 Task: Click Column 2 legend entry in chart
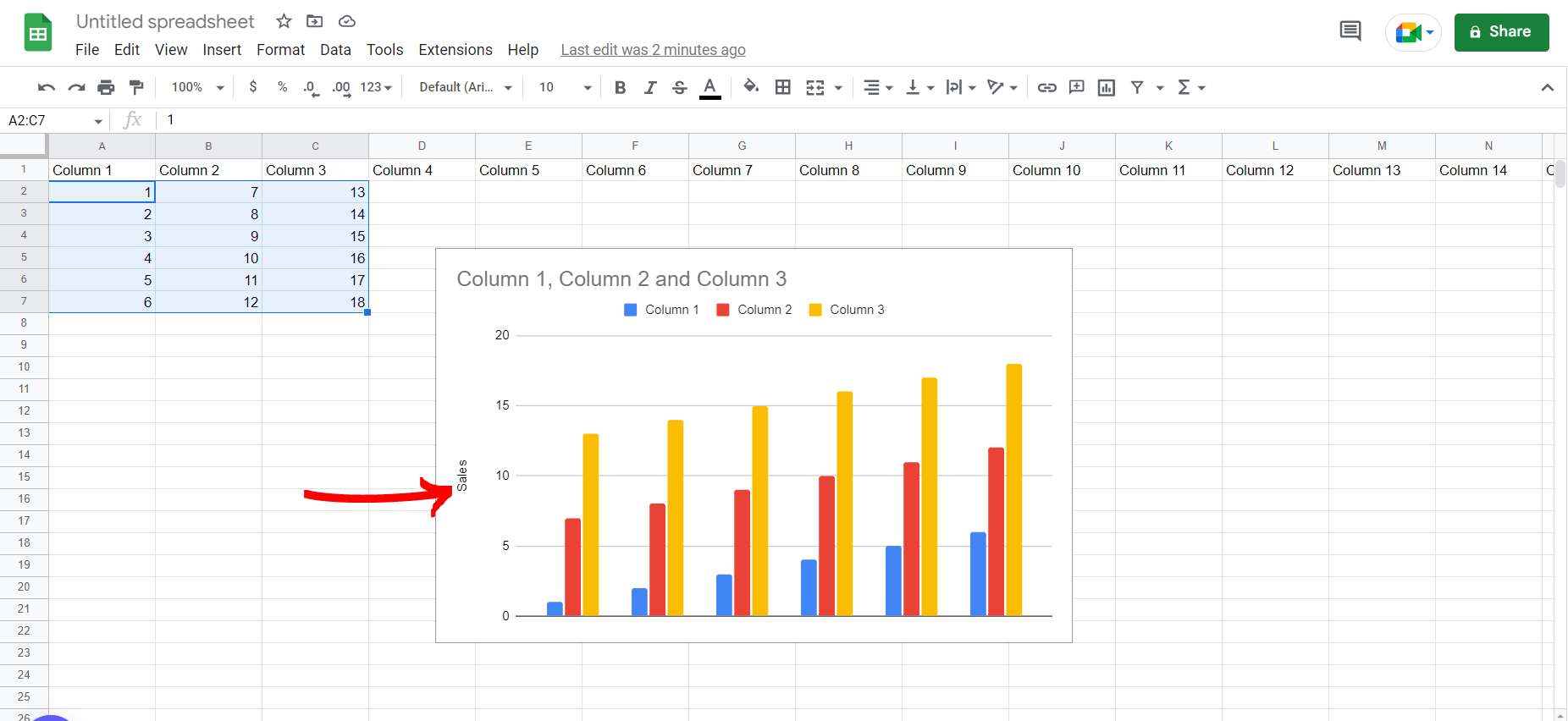tap(754, 310)
